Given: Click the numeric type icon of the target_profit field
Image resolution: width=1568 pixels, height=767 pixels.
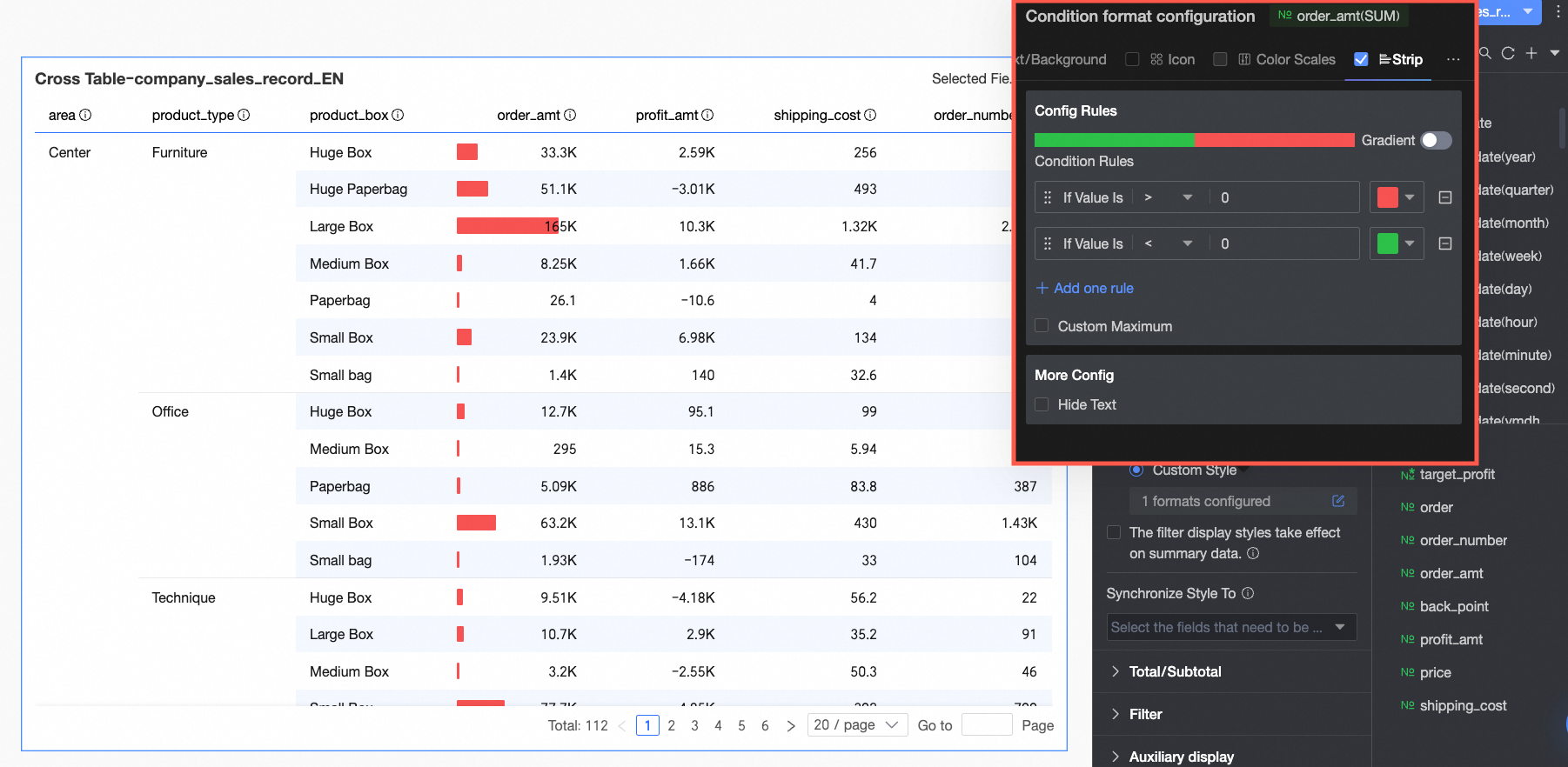Looking at the screenshot, I should tap(1407, 474).
